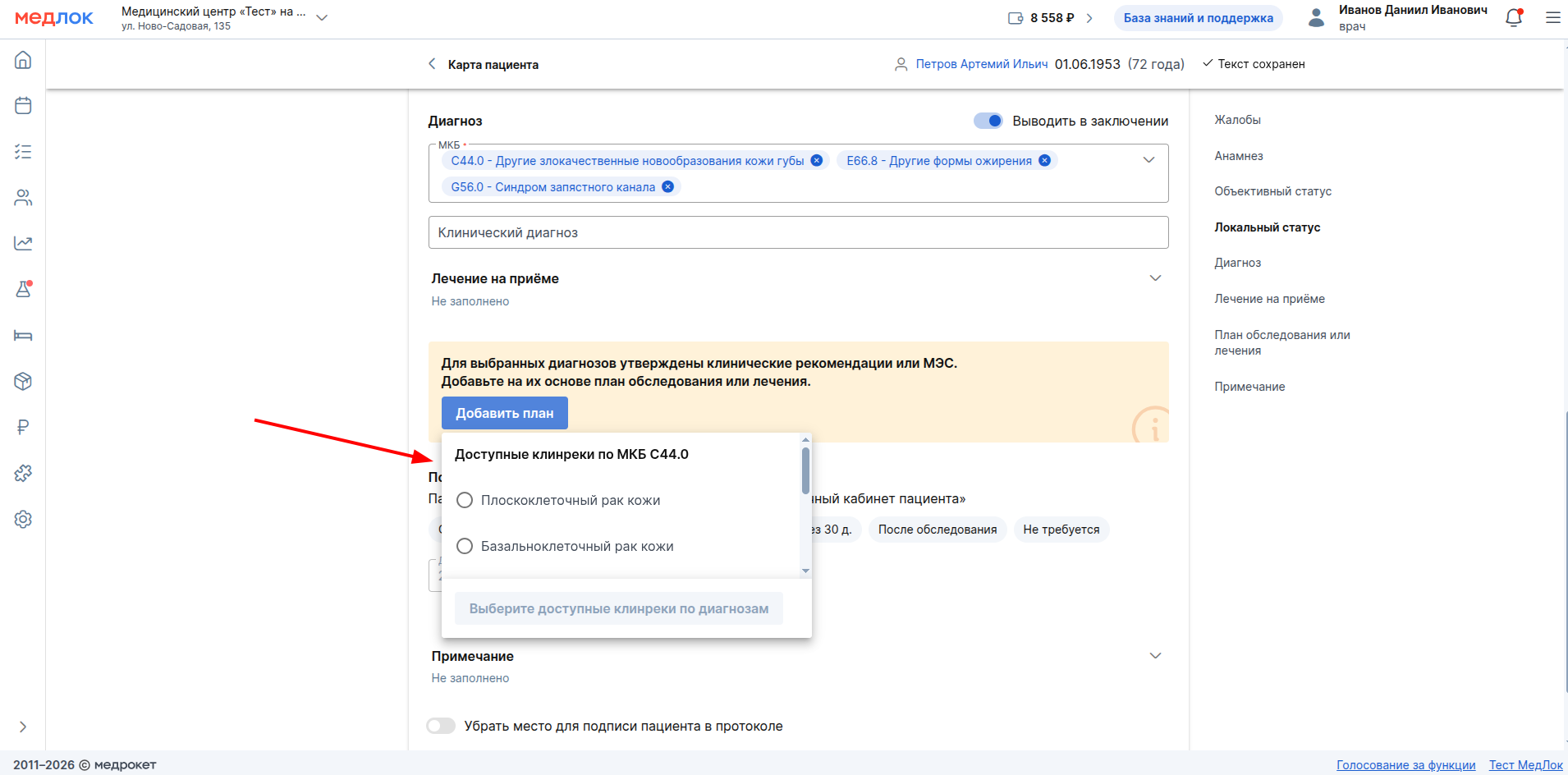Viewport: 1568px width, 775px height.
Task: Expand the 'Лечение на приёме' section
Action: pyautogui.click(x=1155, y=278)
